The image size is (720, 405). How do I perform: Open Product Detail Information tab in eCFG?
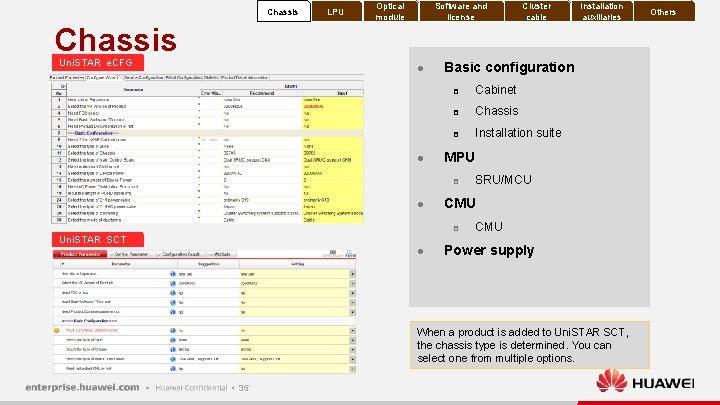click(x=244, y=78)
